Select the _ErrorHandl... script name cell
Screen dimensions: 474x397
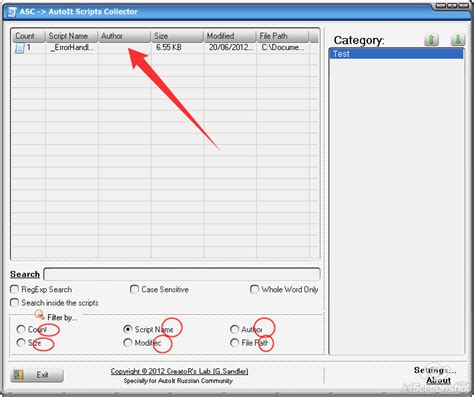pos(72,48)
